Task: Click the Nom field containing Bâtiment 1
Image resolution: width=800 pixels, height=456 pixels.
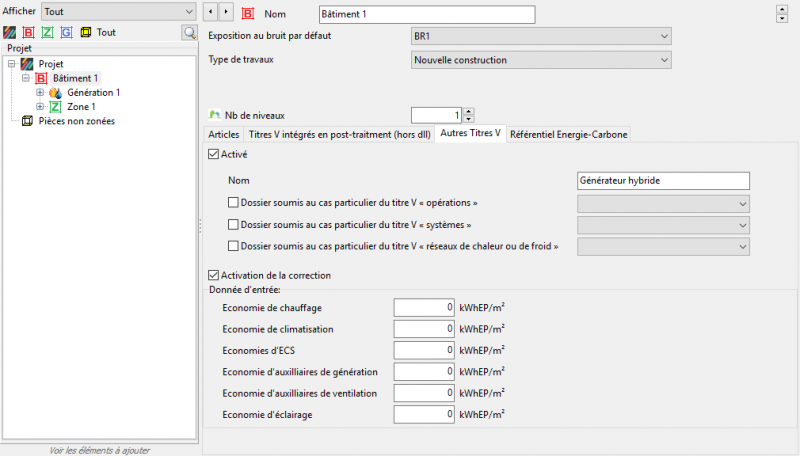Action: coord(427,14)
